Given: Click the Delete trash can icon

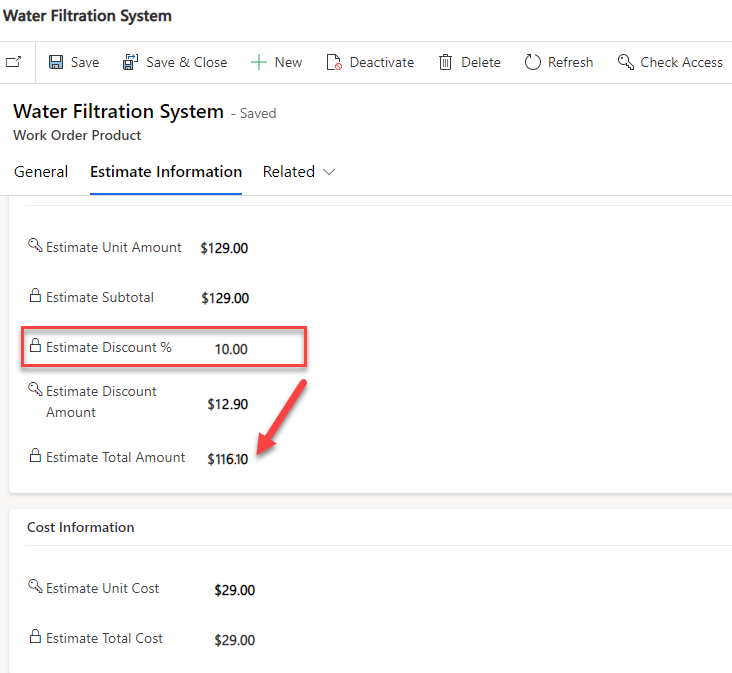Looking at the screenshot, I should [x=445, y=62].
